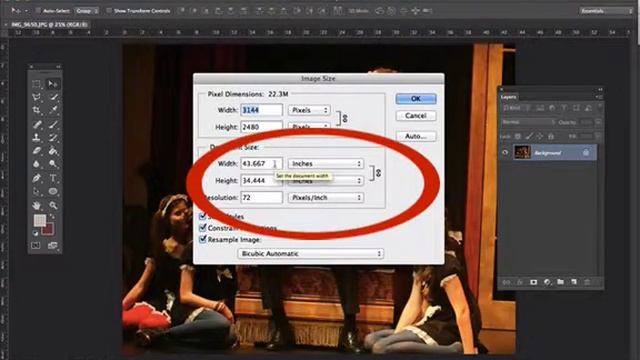This screenshot has height=360, width=640.
Task: Confirm Image Size with the OK button
Action: pos(416,99)
